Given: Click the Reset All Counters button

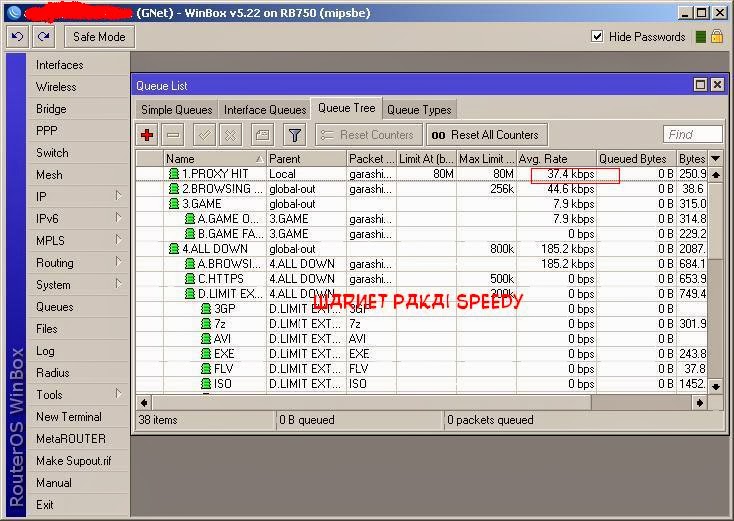Looking at the screenshot, I should 487,135.
